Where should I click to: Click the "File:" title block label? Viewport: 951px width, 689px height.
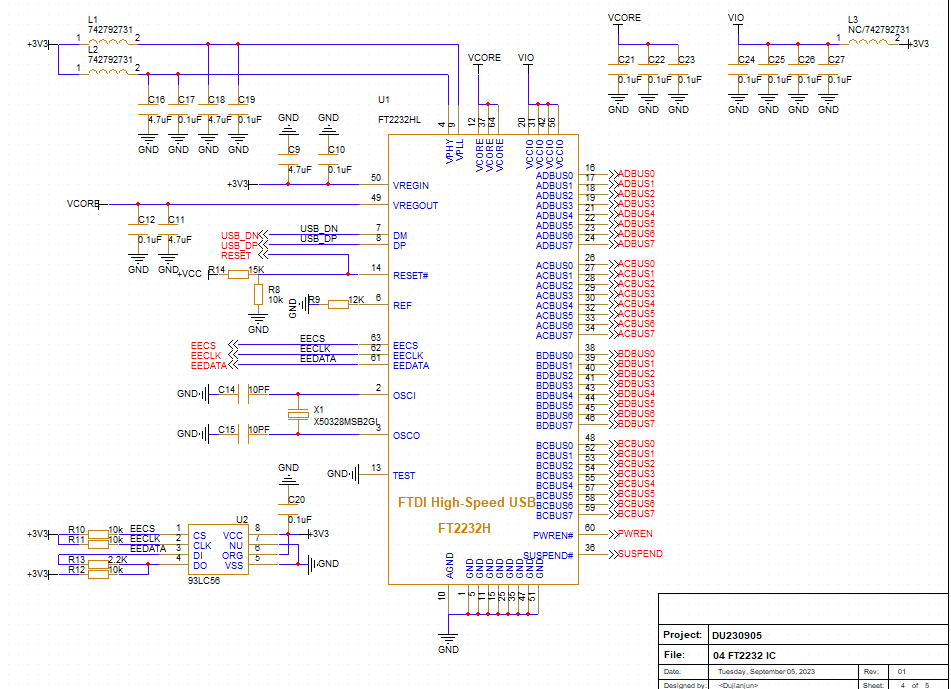pos(674,655)
